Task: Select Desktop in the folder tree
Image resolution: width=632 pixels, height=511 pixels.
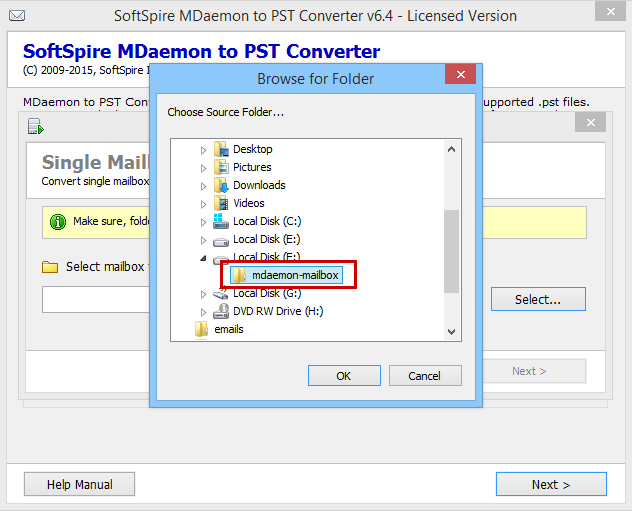Action: pyautogui.click(x=253, y=149)
